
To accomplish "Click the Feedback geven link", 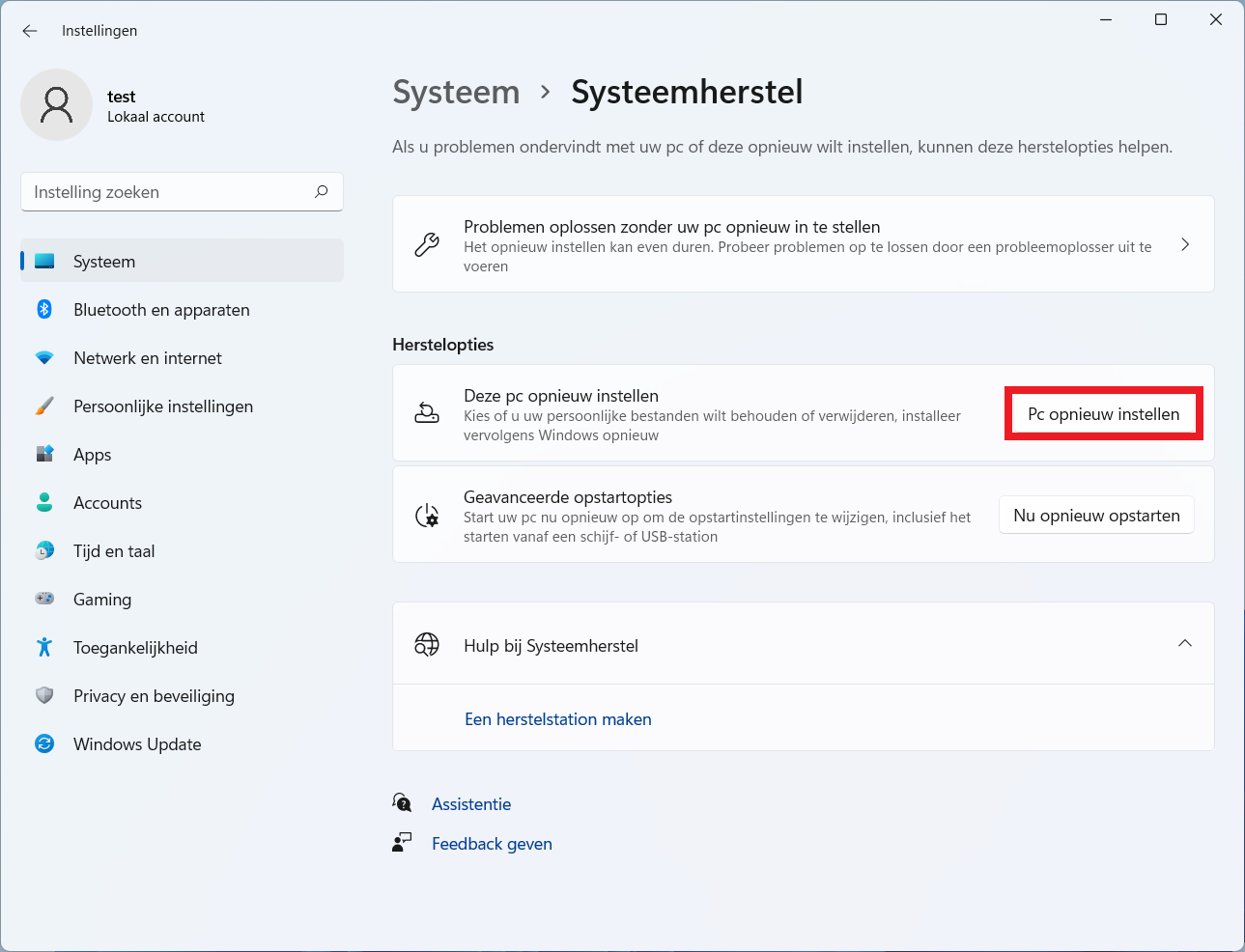I will tap(492, 843).
